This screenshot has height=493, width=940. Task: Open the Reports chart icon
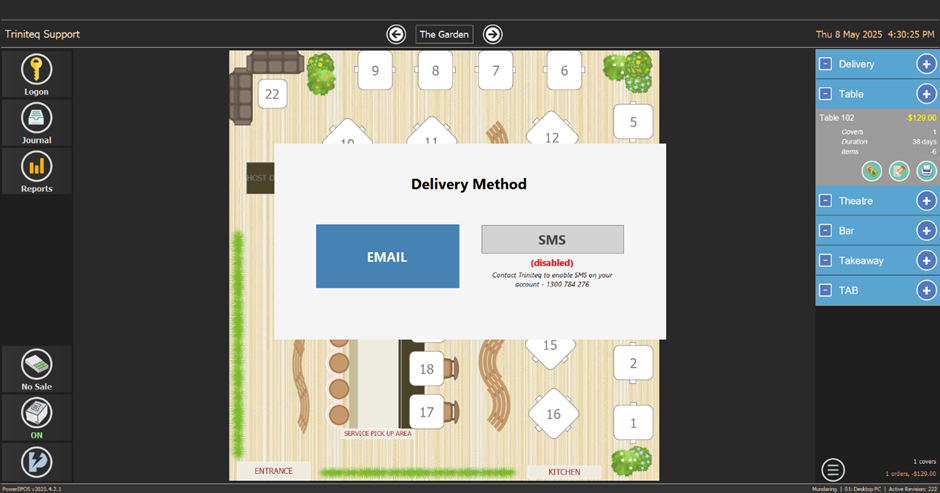click(37, 166)
